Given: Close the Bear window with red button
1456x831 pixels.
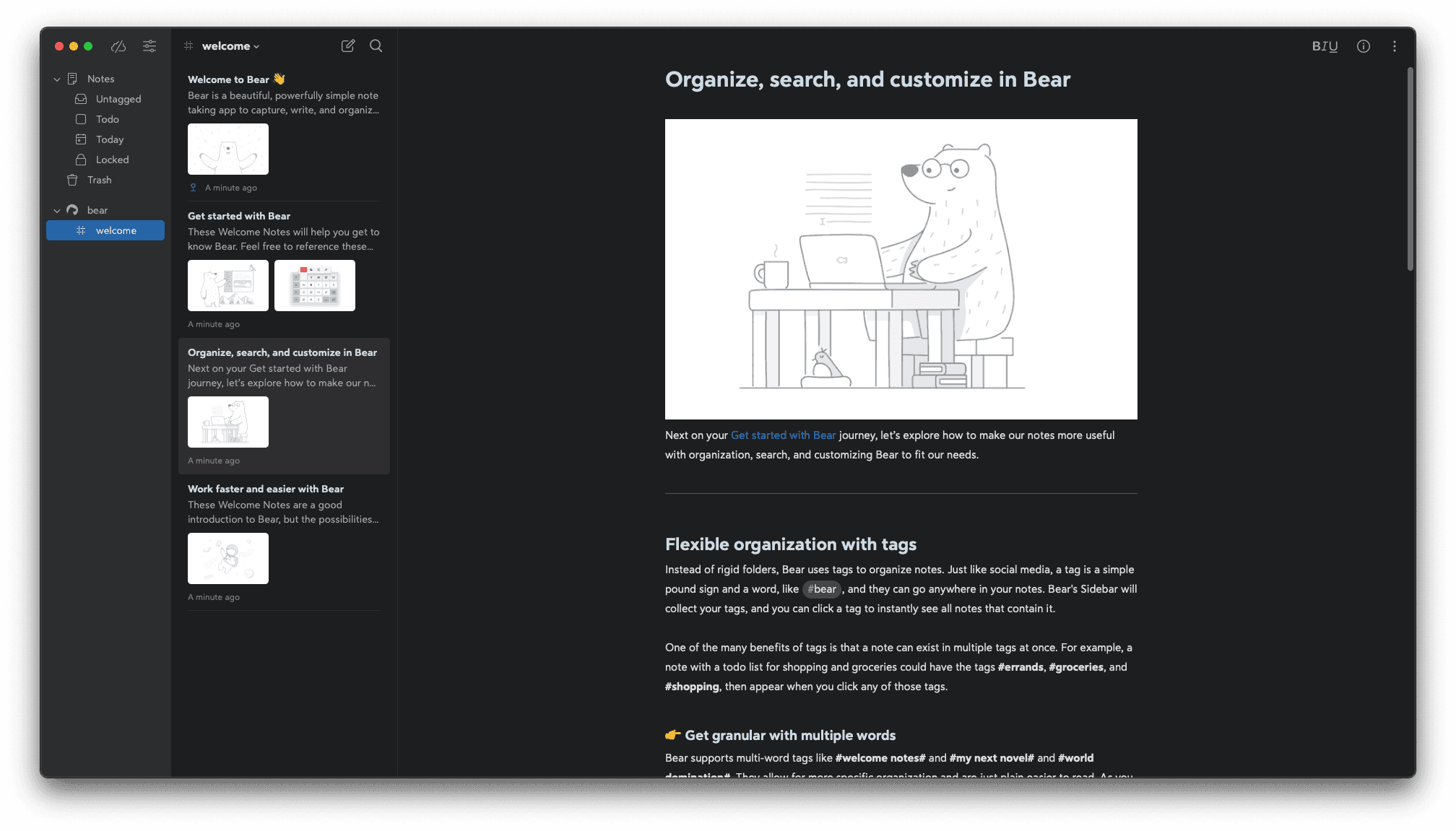Looking at the screenshot, I should coord(59,46).
